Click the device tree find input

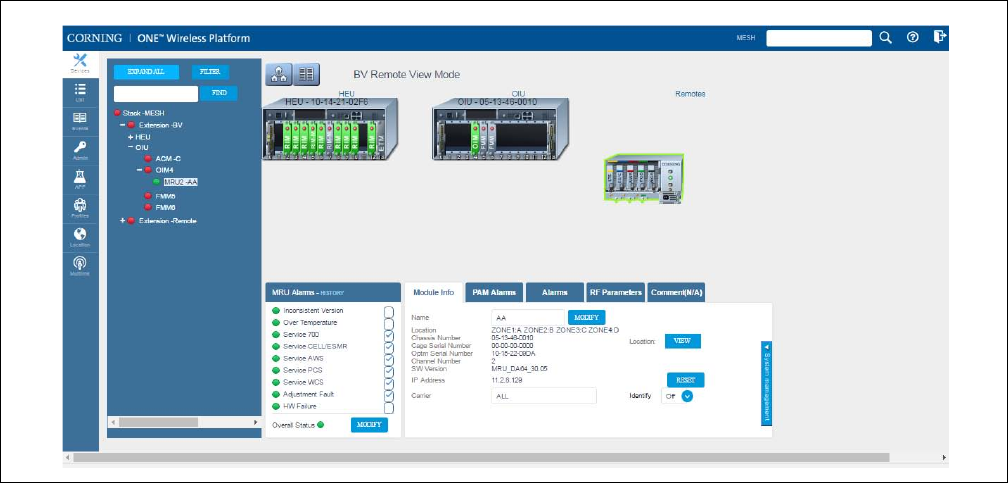point(156,94)
